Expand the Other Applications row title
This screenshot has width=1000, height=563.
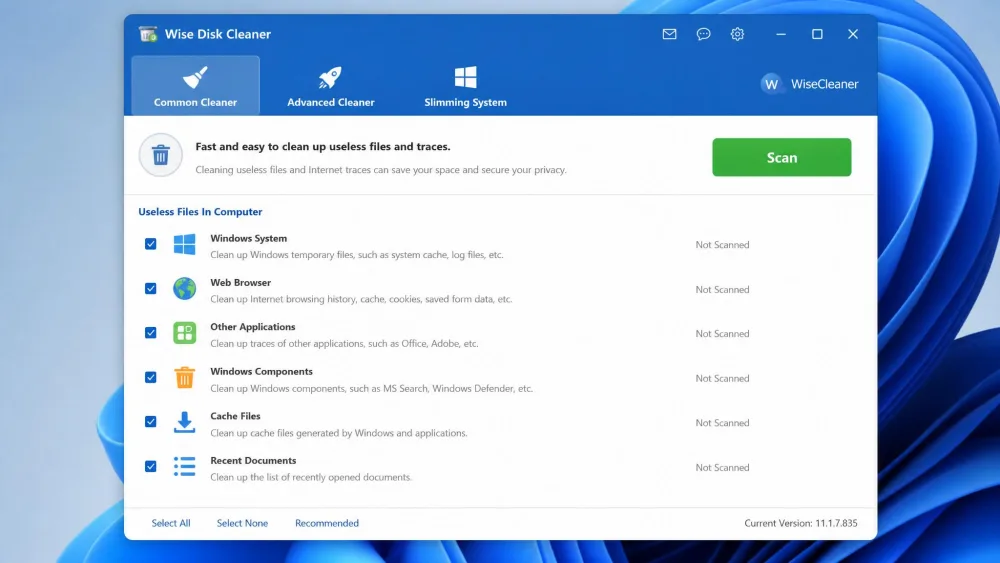253,326
